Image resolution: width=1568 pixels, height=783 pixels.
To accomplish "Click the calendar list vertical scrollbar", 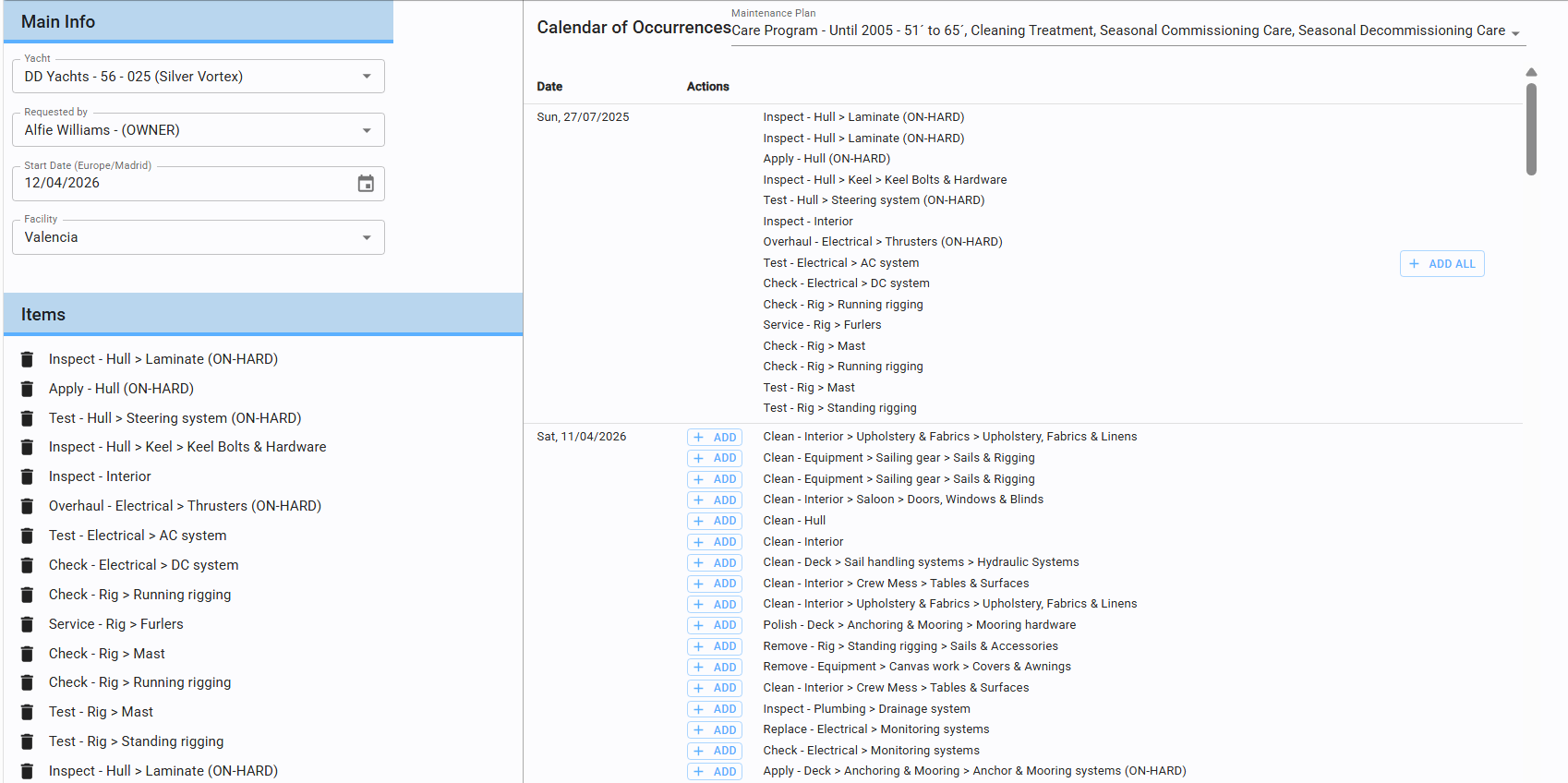I will pos(1531,129).
